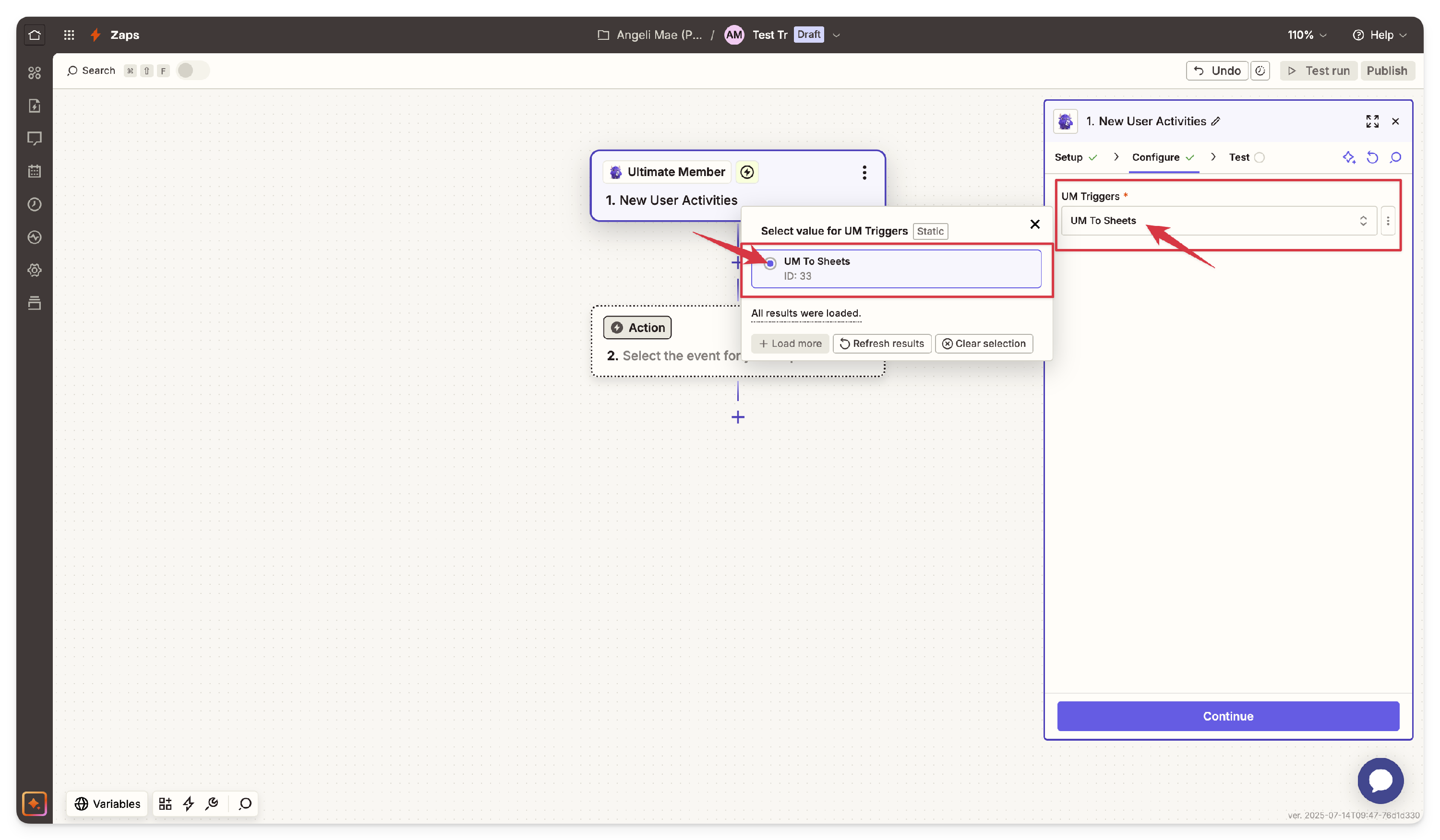Open the three-dot options beside UM Triggers field

(1387, 220)
